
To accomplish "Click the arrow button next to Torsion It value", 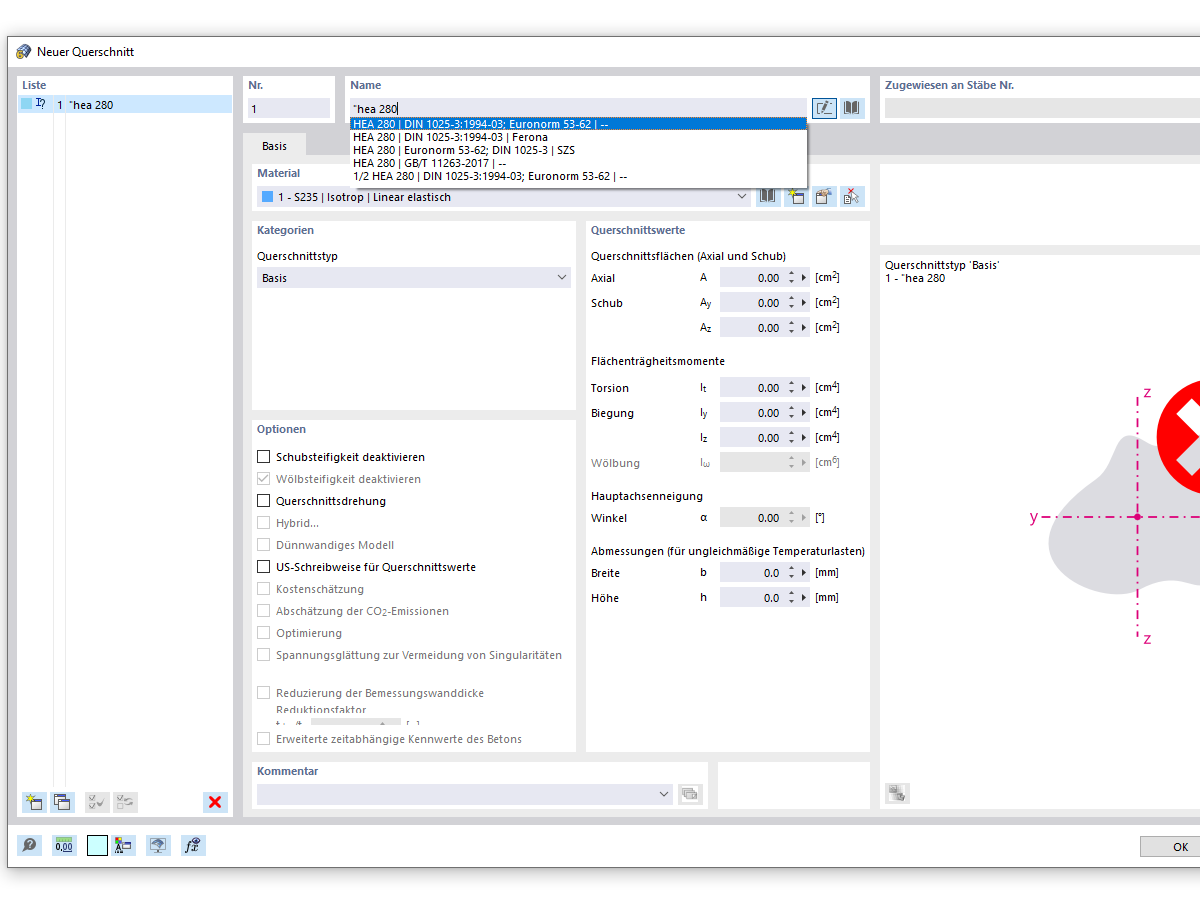I will [x=804, y=388].
